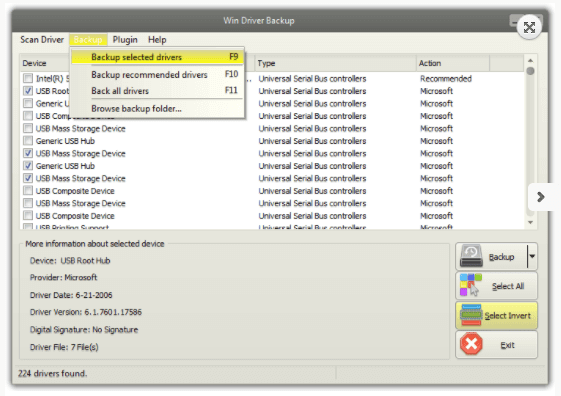Choose Back all drivers F11
Viewport: 561px width, 396px height.
pos(157,91)
